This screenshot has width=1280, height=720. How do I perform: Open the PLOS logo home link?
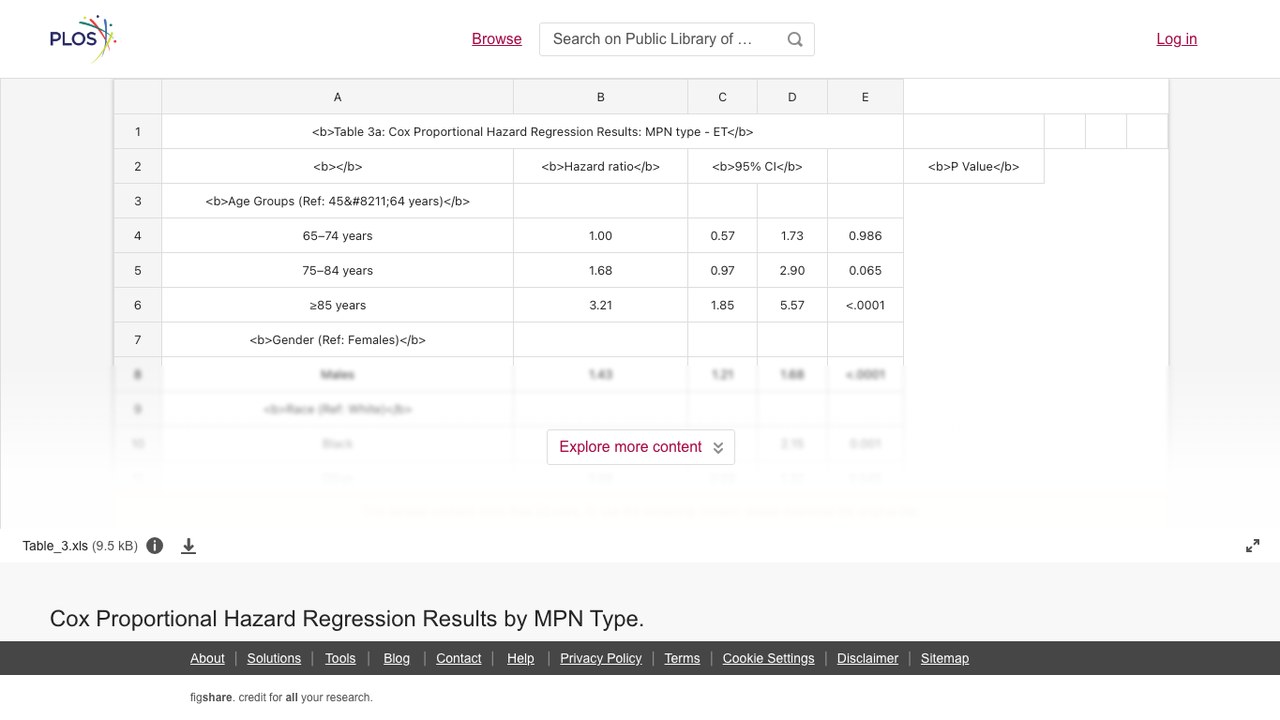click(83, 39)
